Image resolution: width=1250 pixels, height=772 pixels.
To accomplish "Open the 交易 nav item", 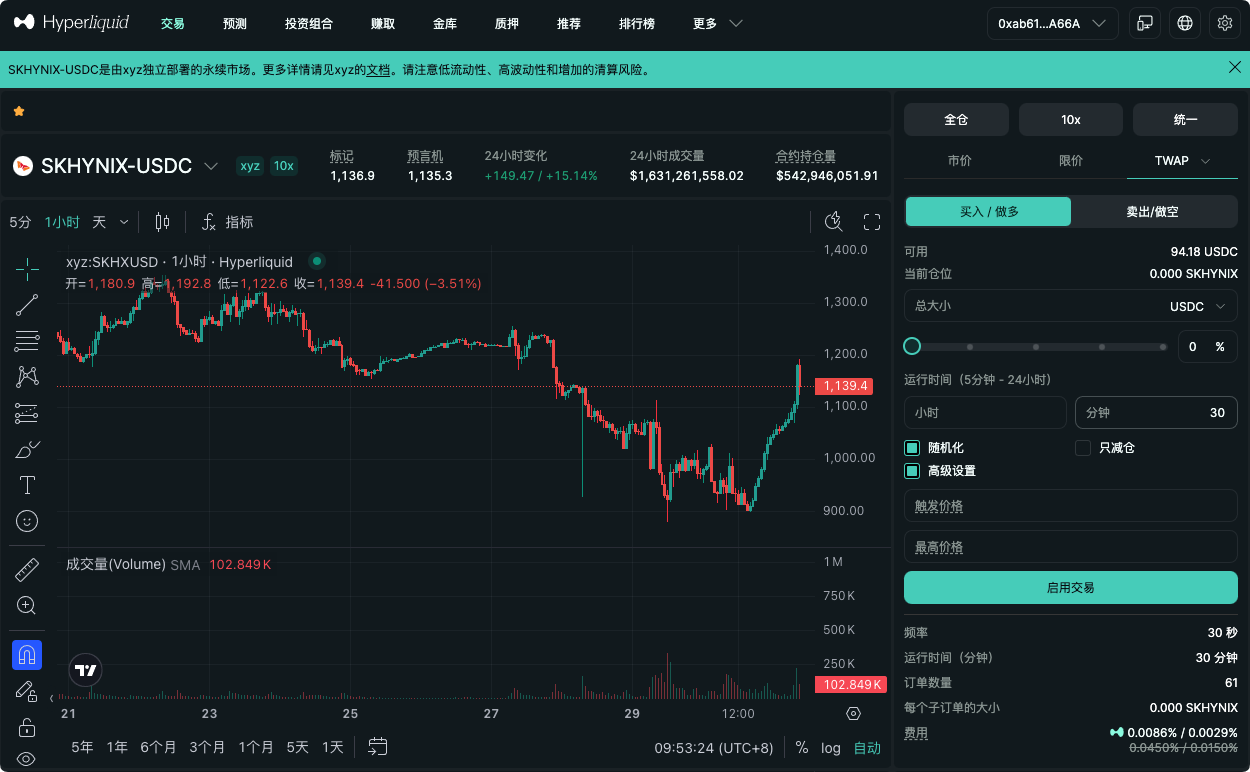I will [x=173, y=23].
